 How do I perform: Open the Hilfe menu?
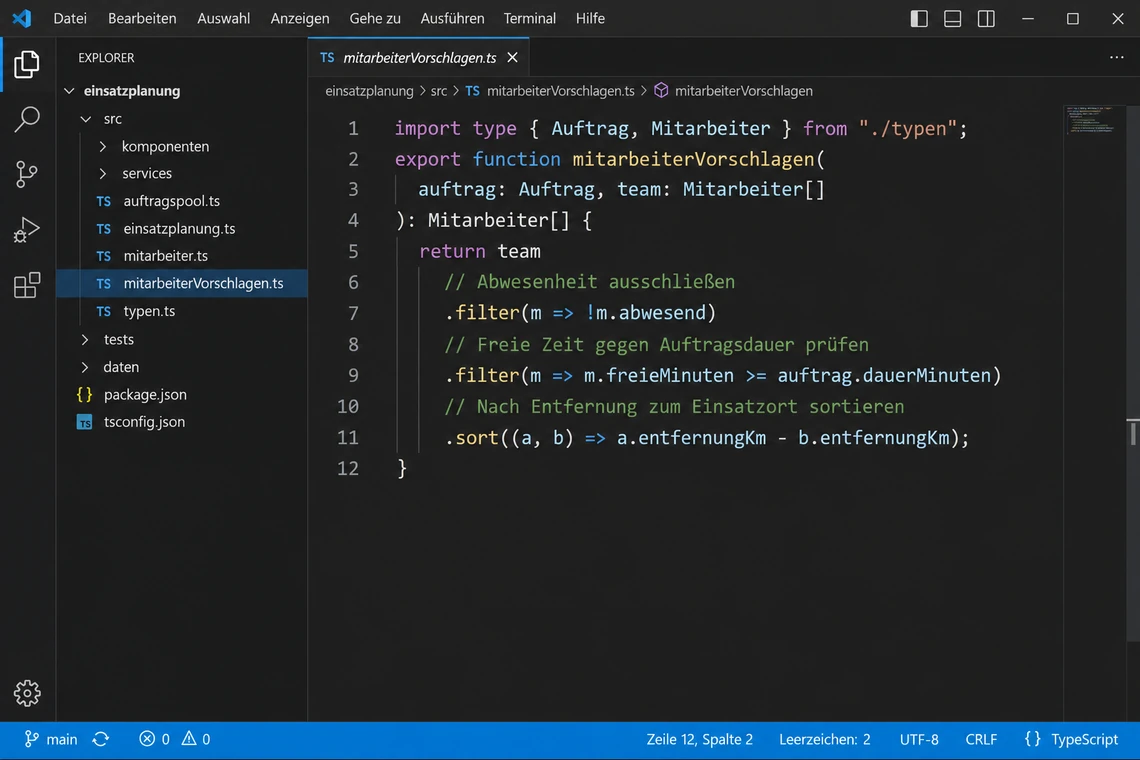point(590,18)
